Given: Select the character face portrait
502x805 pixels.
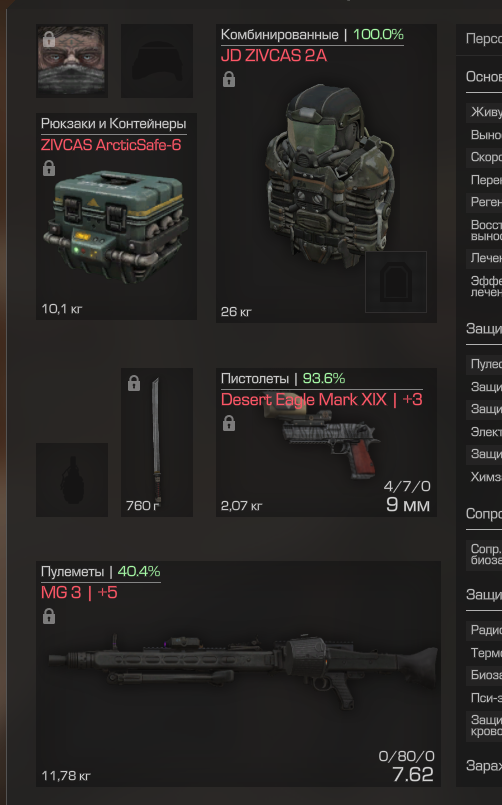Looking at the screenshot, I should click(72, 61).
